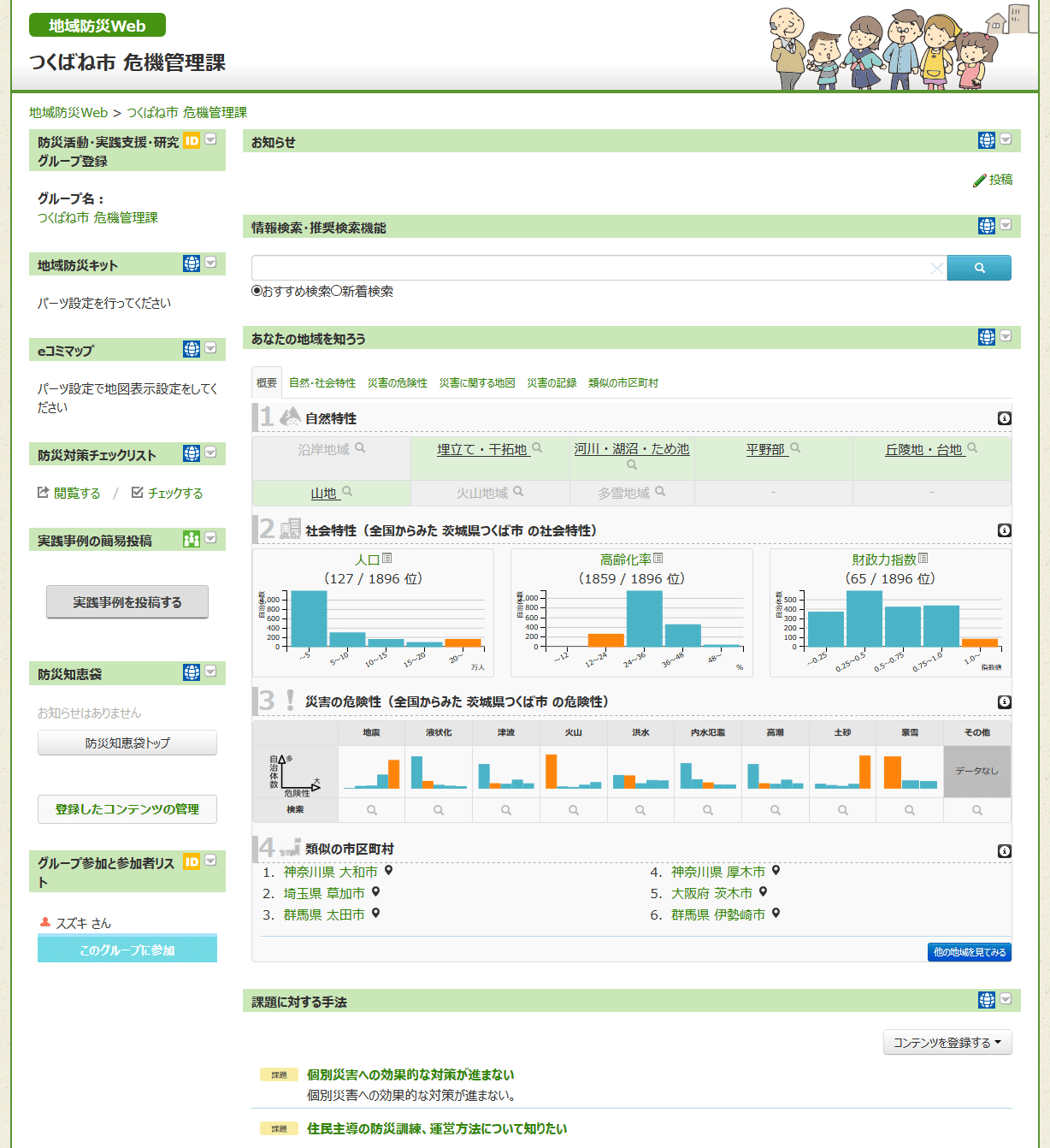Viewport: 1050px width, 1148px height.
Task: Select the おすすめ検索 radio button
Action: click(x=257, y=291)
